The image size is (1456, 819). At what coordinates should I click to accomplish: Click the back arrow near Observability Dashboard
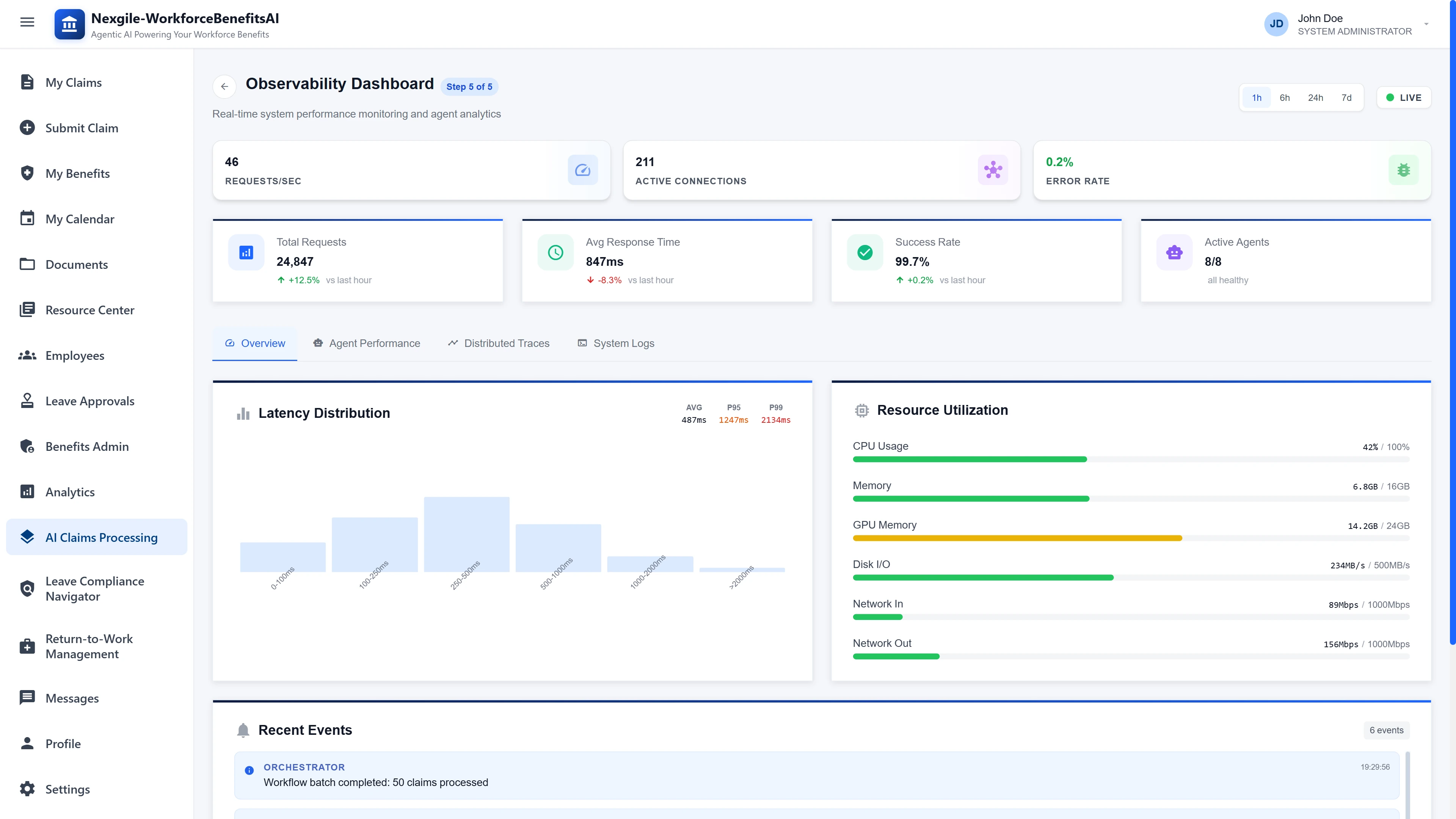[224, 86]
